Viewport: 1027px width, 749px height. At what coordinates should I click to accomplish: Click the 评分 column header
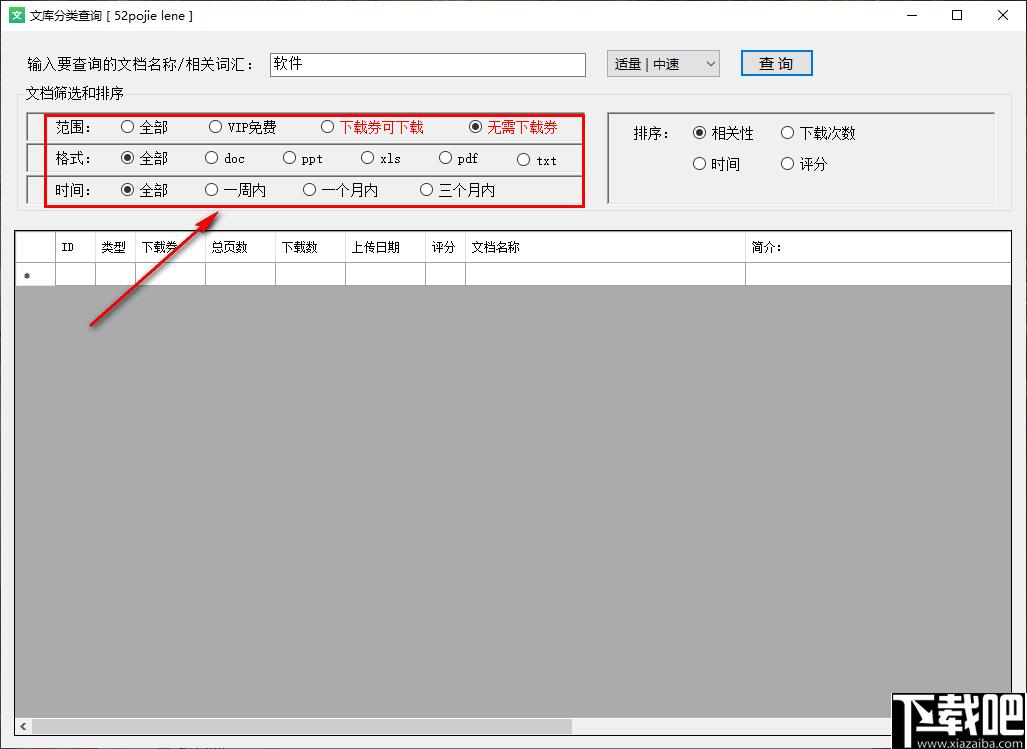[445, 247]
